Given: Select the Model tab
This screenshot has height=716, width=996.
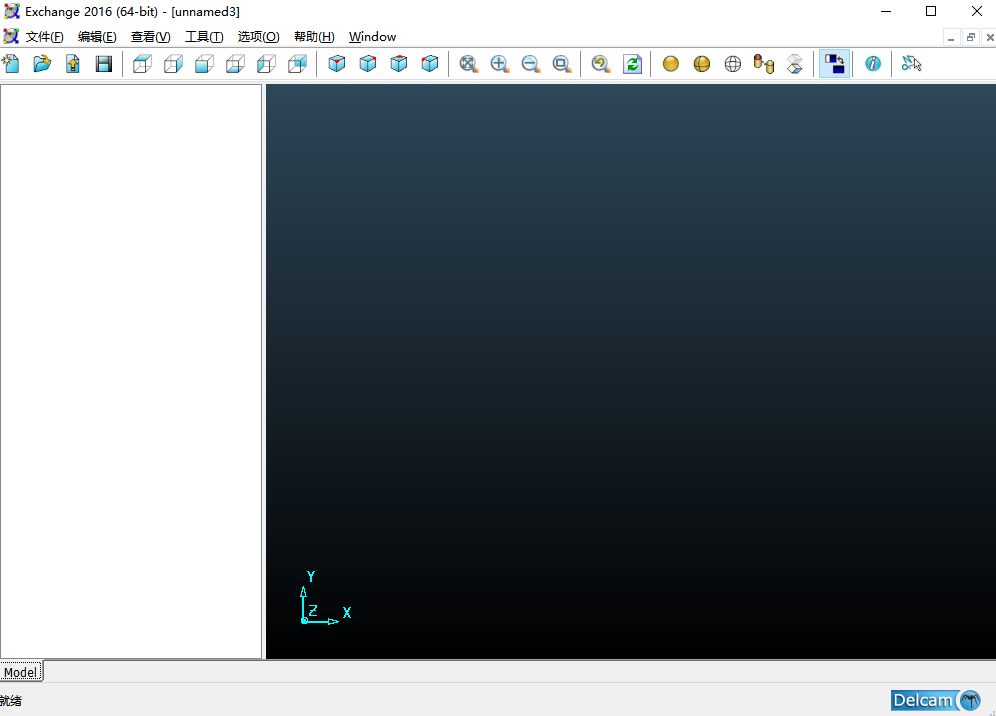Looking at the screenshot, I should coord(21,672).
